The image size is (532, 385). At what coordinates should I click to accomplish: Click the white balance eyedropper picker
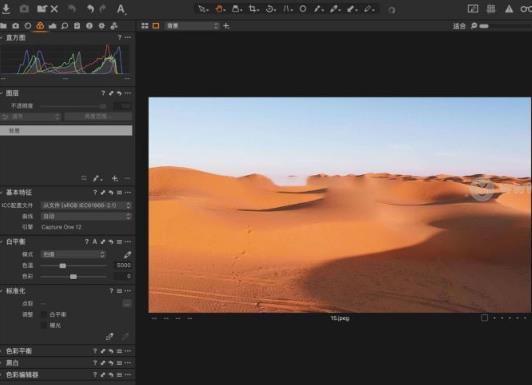(127, 254)
